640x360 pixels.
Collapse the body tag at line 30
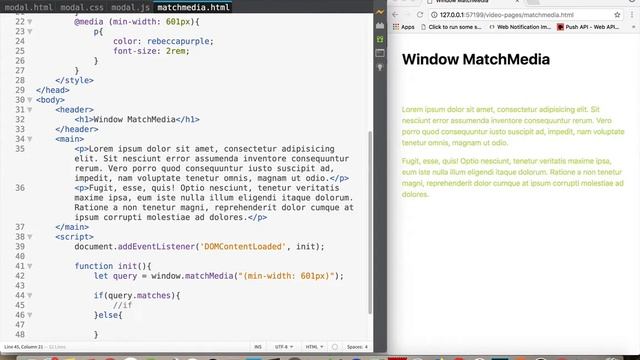tap(30, 100)
